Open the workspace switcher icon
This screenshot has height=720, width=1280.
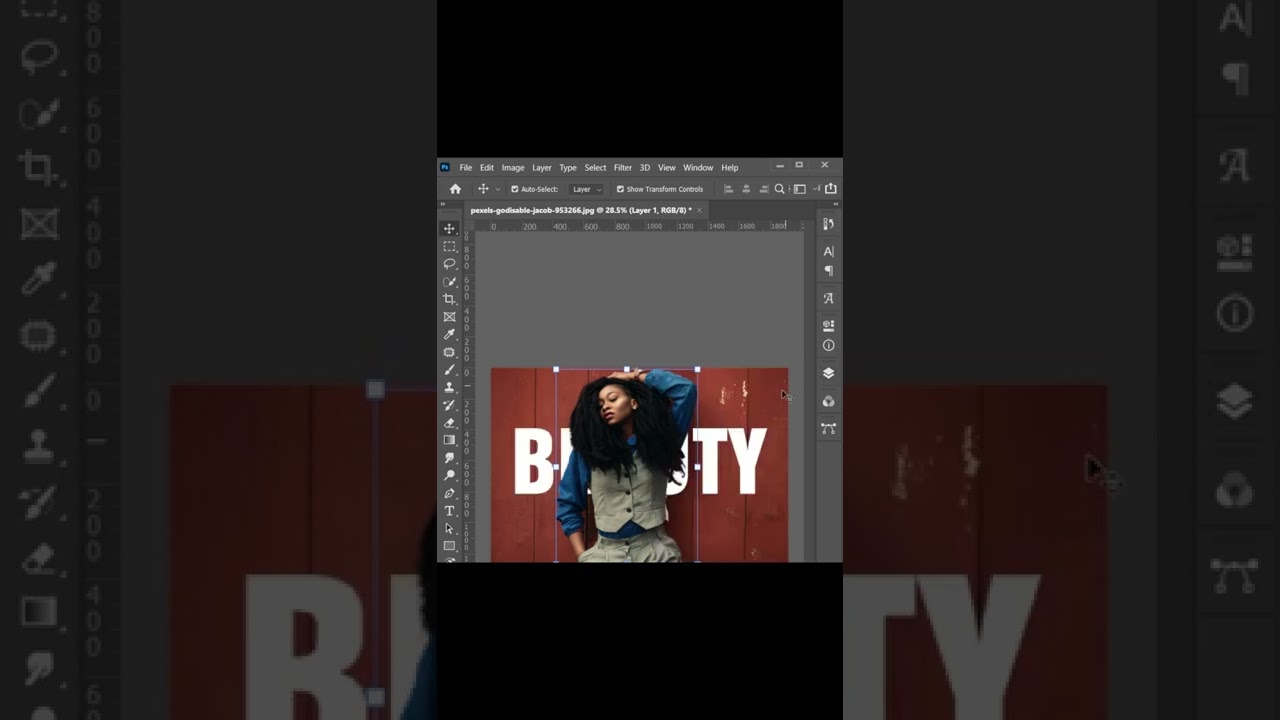(801, 189)
